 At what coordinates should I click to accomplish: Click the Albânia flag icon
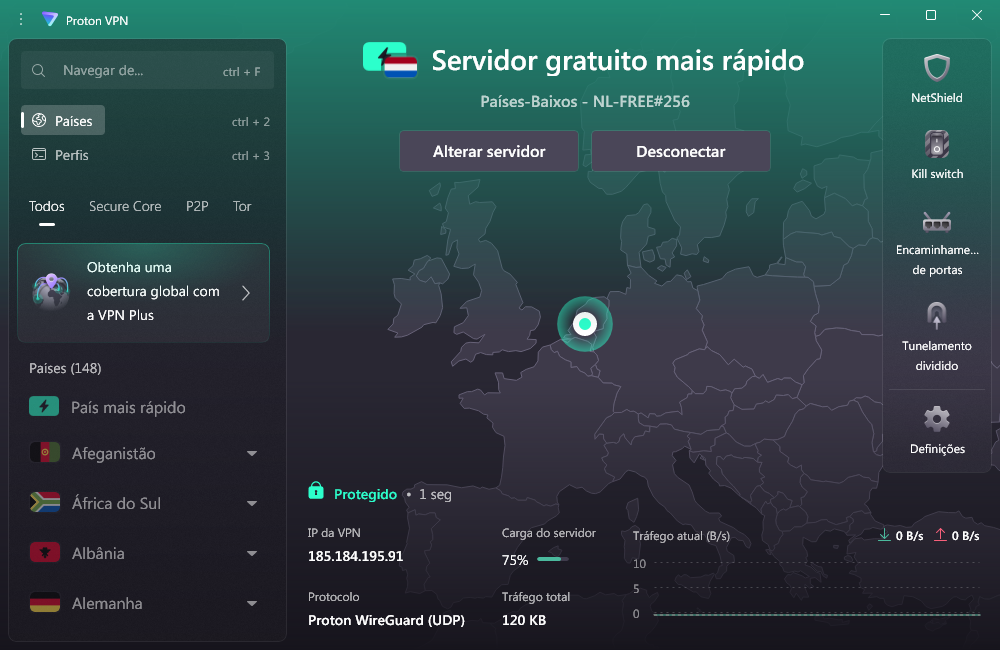[x=45, y=552]
